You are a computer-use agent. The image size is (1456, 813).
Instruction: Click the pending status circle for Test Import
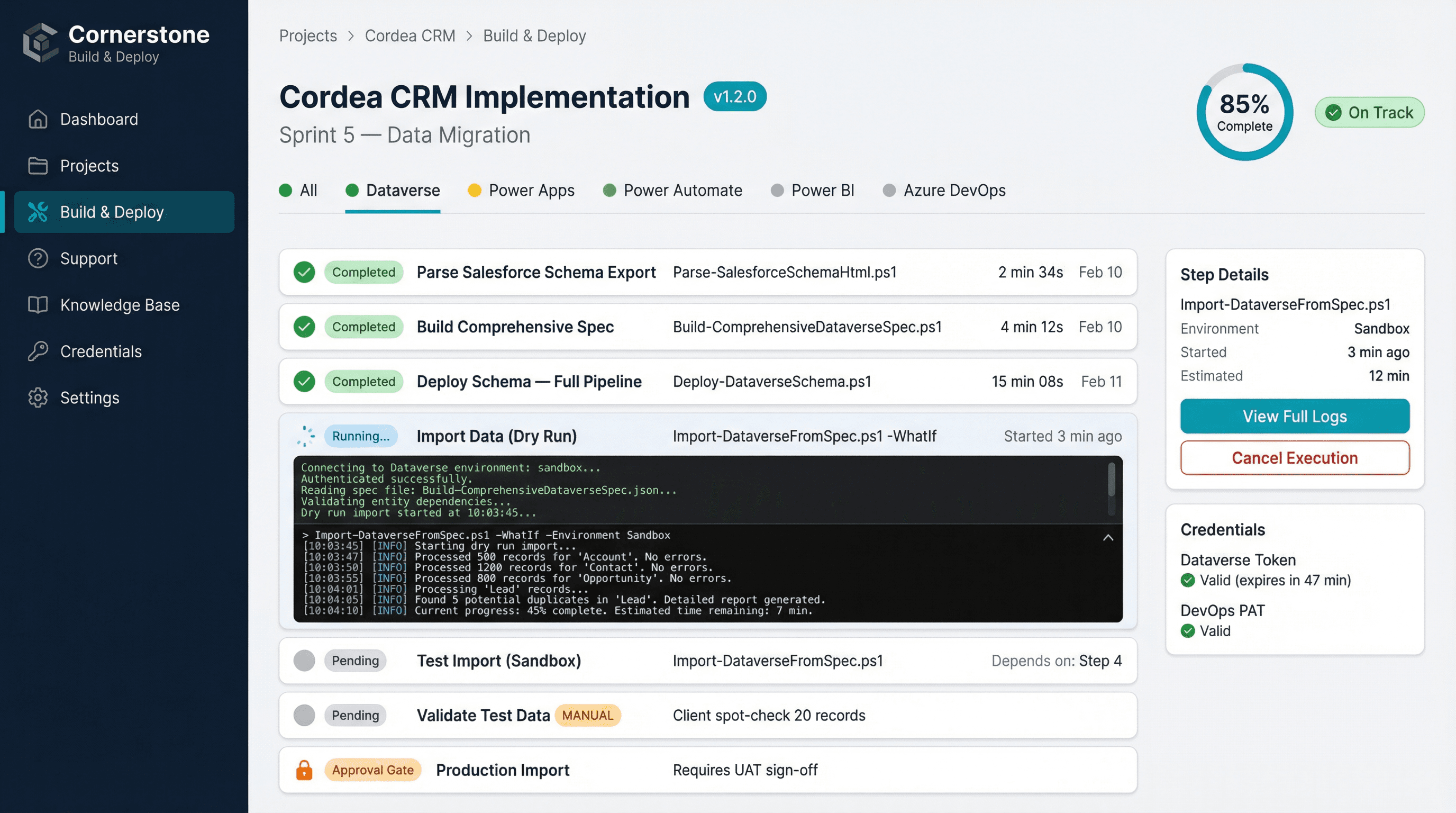pos(304,661)
